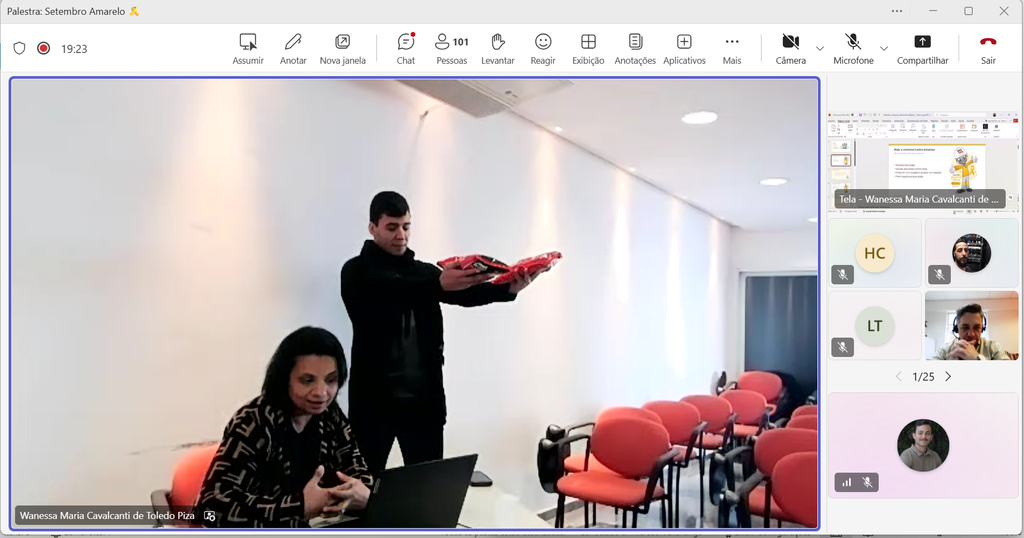Expand camera options dropdown arrow

(x=820, y=49)
